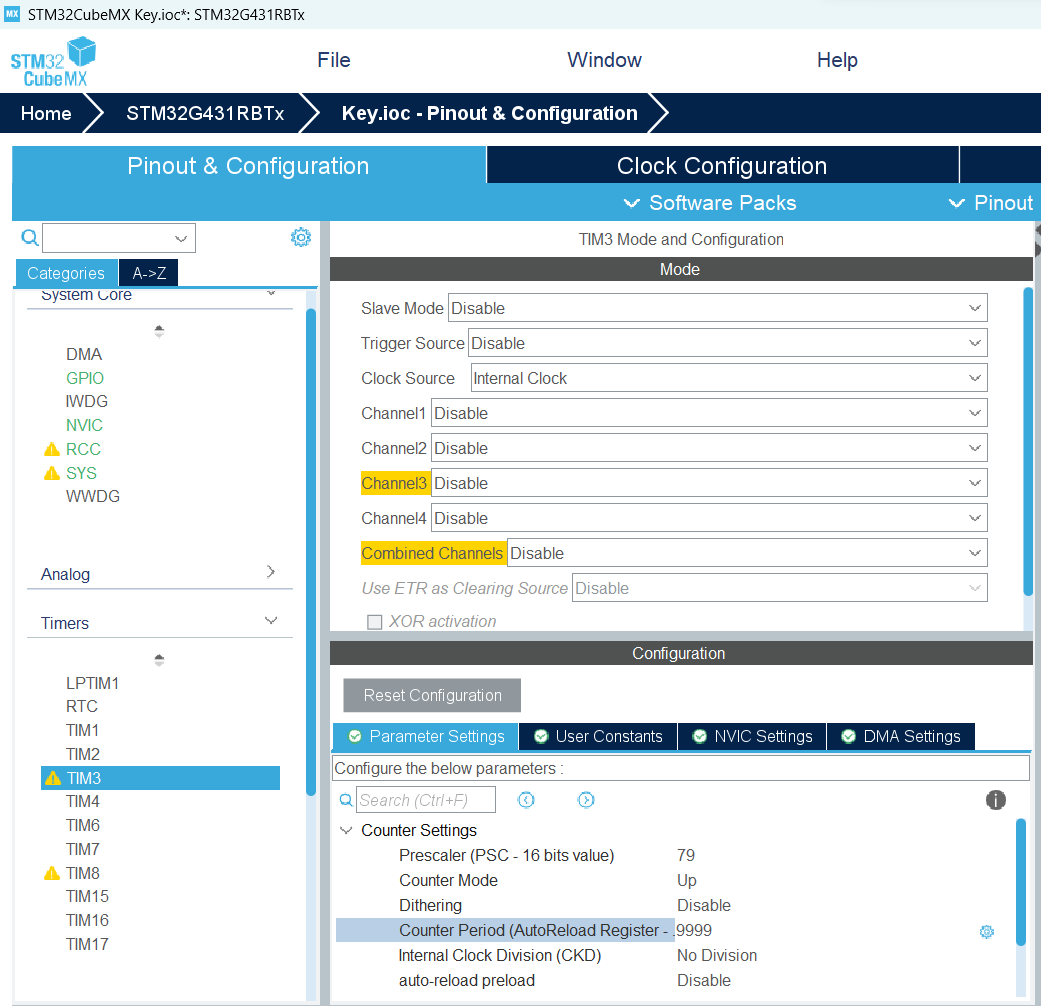Select RTC in the Timers list
Viewport: 1041px width, 1006px height.
82,707
